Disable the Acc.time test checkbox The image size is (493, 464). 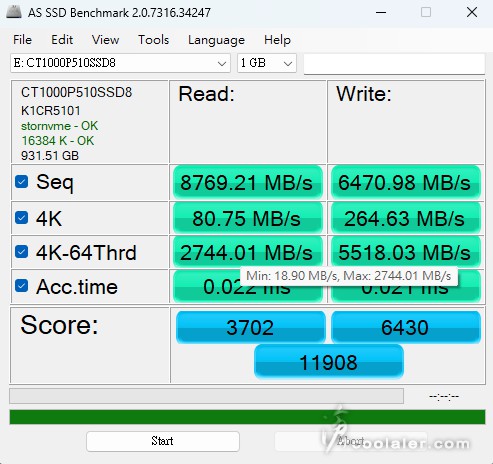22,286
